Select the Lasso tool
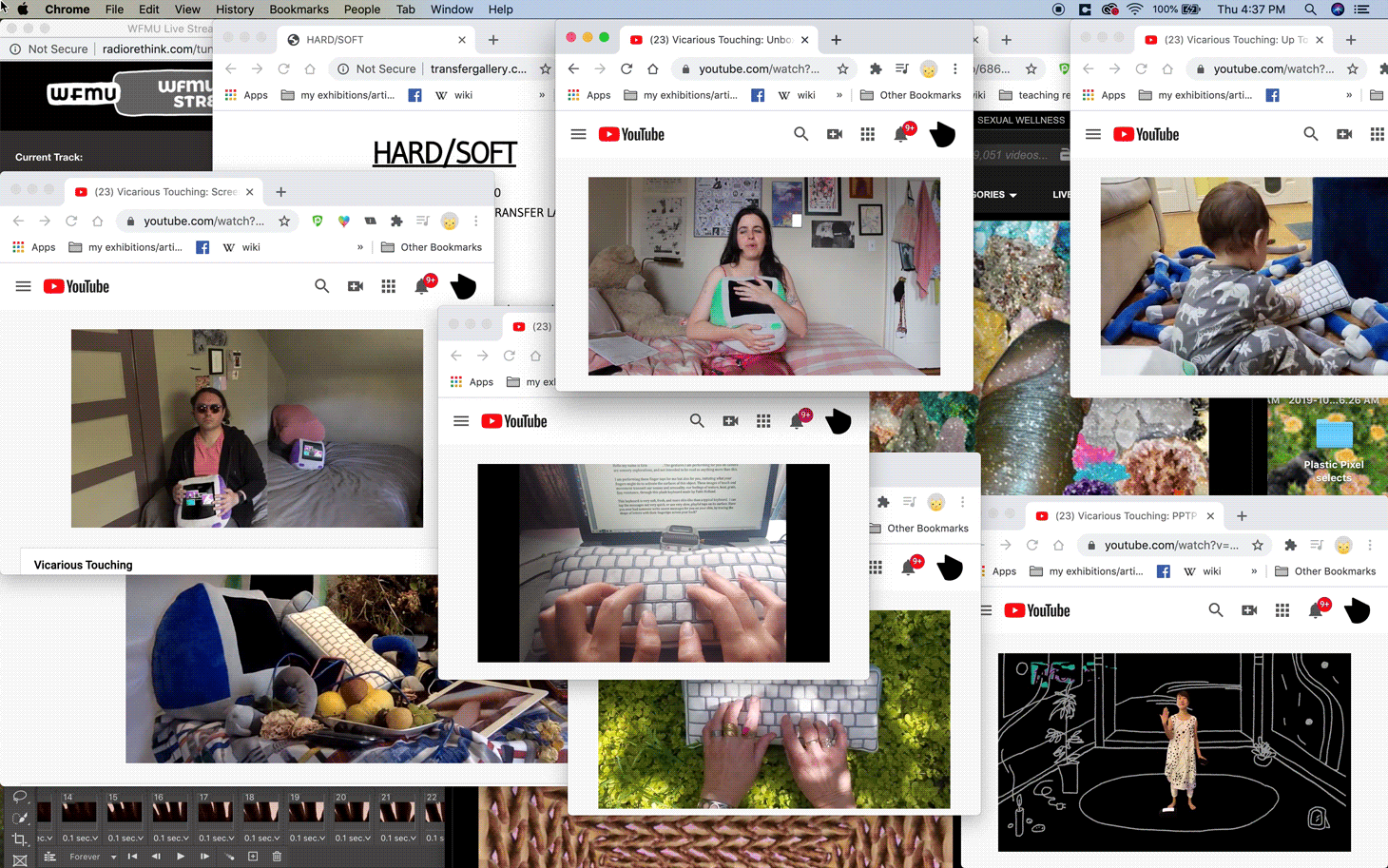Viewport: 1388px width, 868px height. (19, 797)
